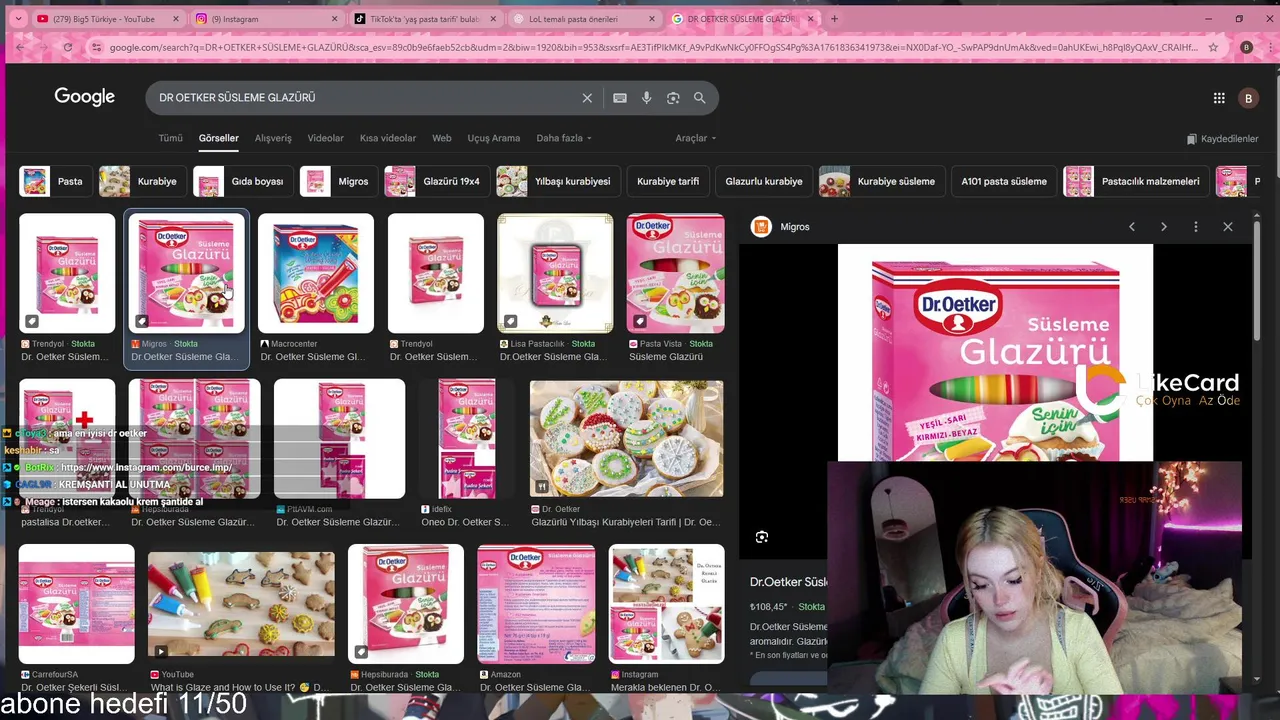Close the Migros image preview panel
The height and width of the screenshot is (720, 1280).
click(x=1228, y=227)
